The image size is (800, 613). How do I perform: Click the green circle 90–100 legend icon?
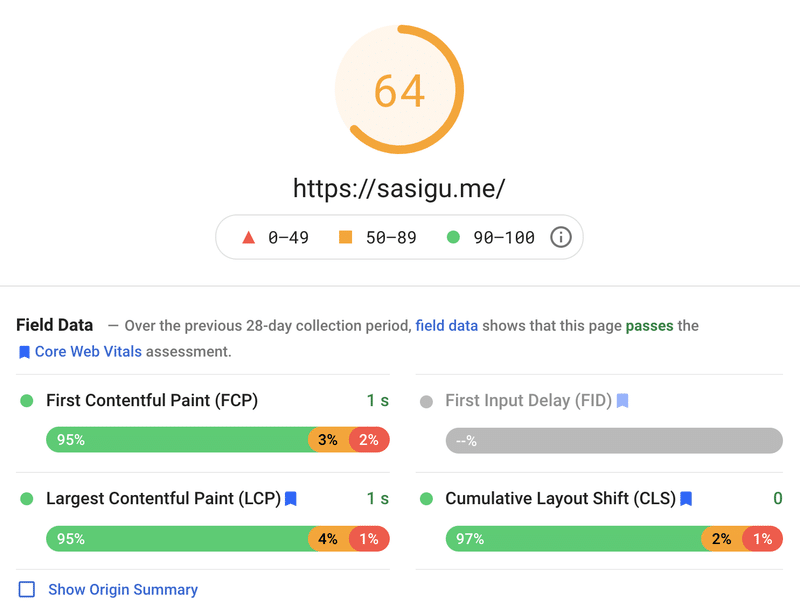[x=453, y=238]
